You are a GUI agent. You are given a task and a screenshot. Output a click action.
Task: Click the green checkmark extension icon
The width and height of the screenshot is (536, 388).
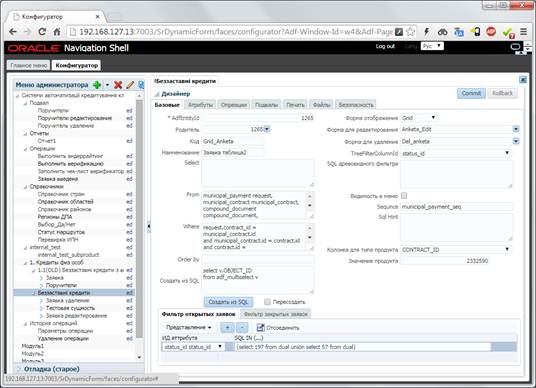click(508, 32)
